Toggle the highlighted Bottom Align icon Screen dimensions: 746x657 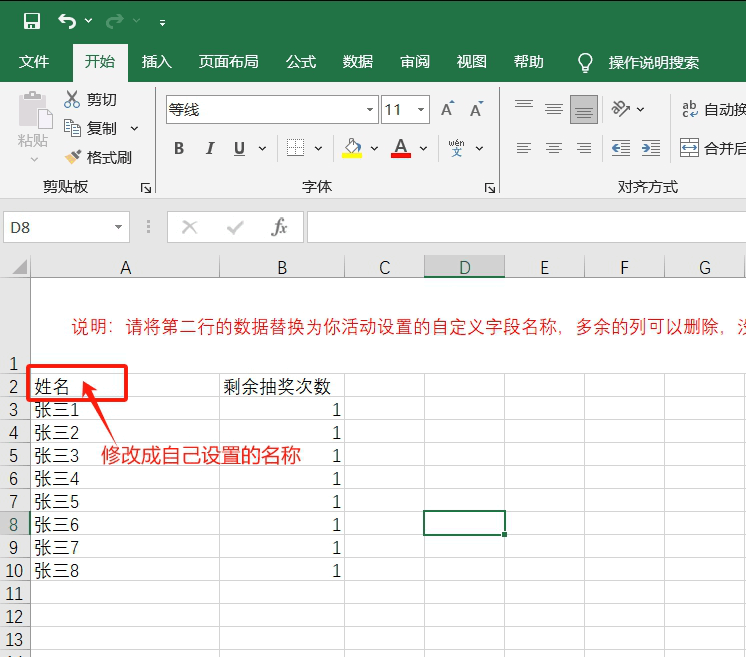[584, 109]
